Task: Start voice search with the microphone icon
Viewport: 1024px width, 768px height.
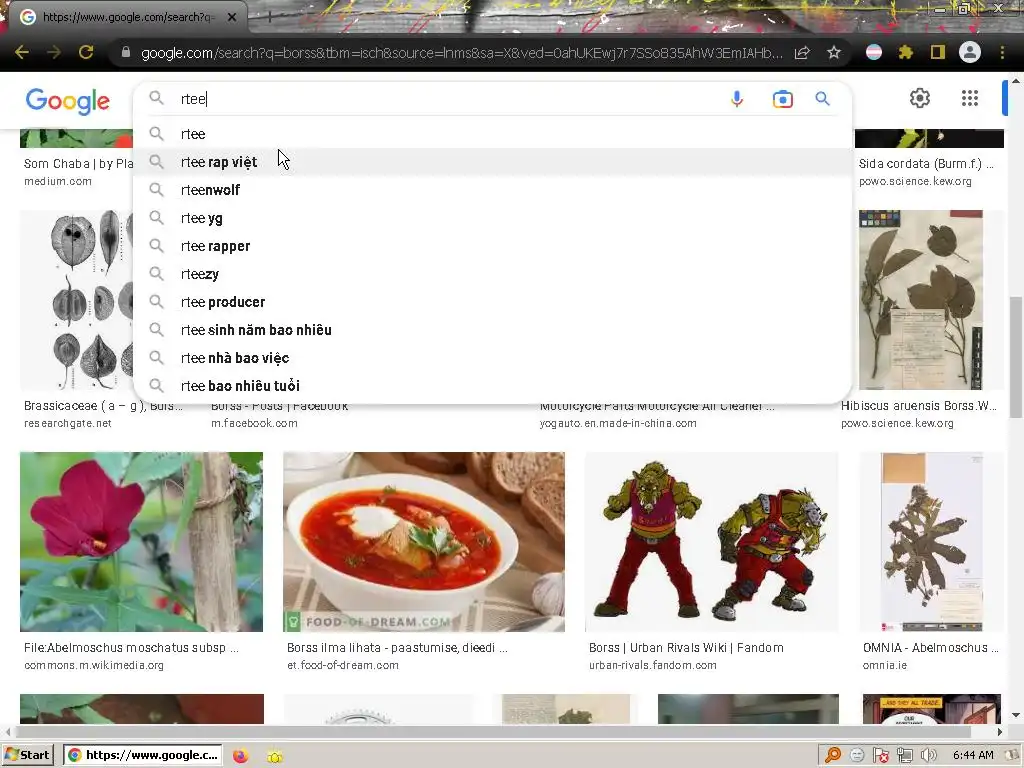Action: pos(737,99)
